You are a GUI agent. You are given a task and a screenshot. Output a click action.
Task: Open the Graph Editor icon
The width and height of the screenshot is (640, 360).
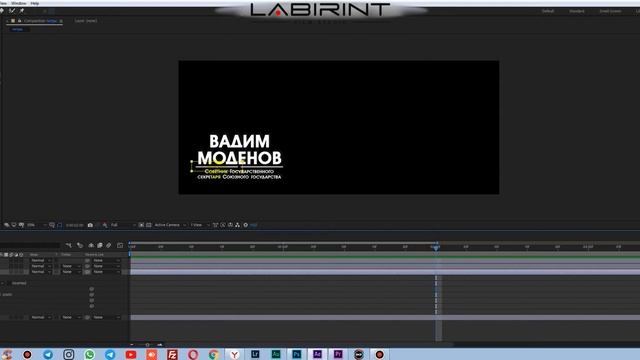tap(120, 245)
